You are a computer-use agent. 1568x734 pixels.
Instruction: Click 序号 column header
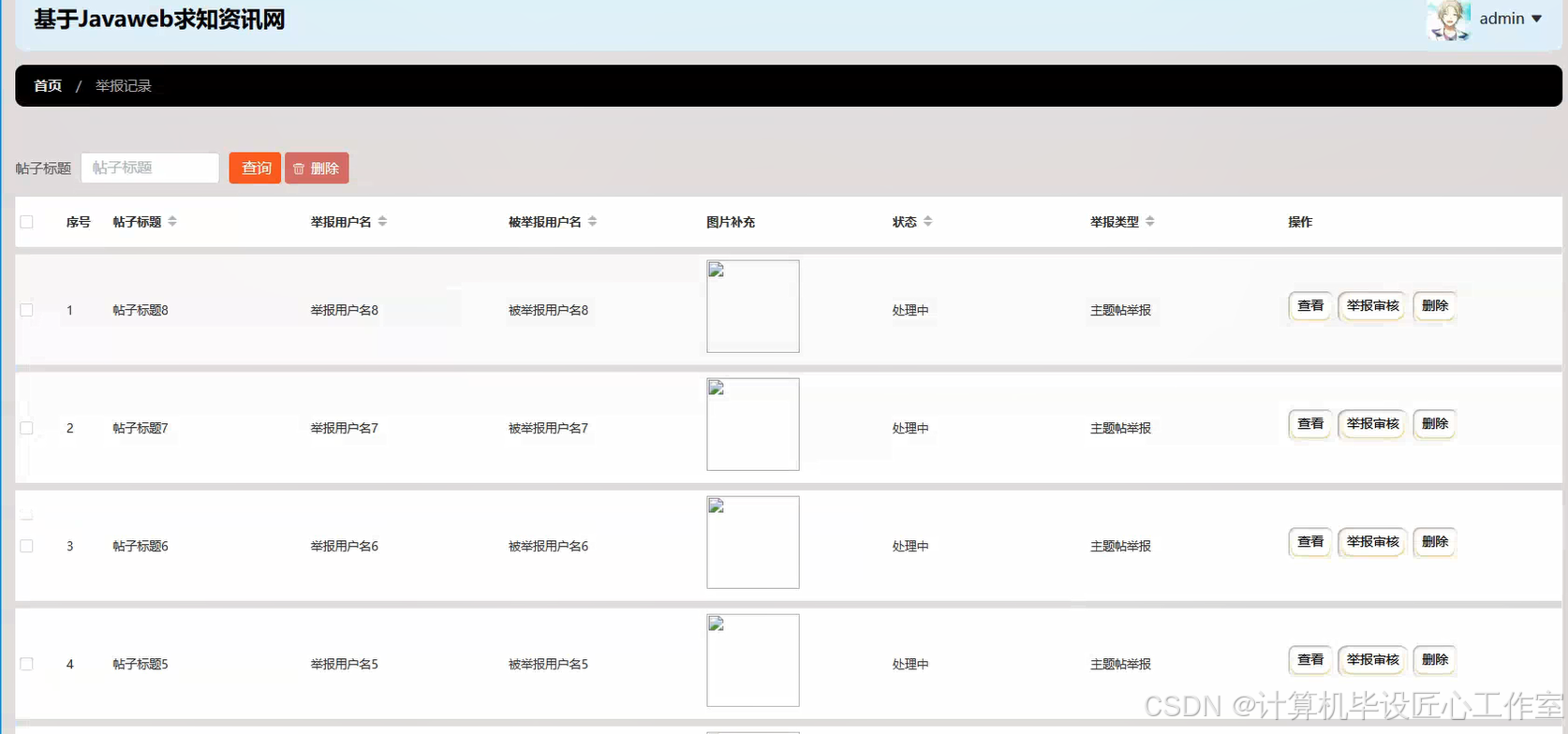79,222
